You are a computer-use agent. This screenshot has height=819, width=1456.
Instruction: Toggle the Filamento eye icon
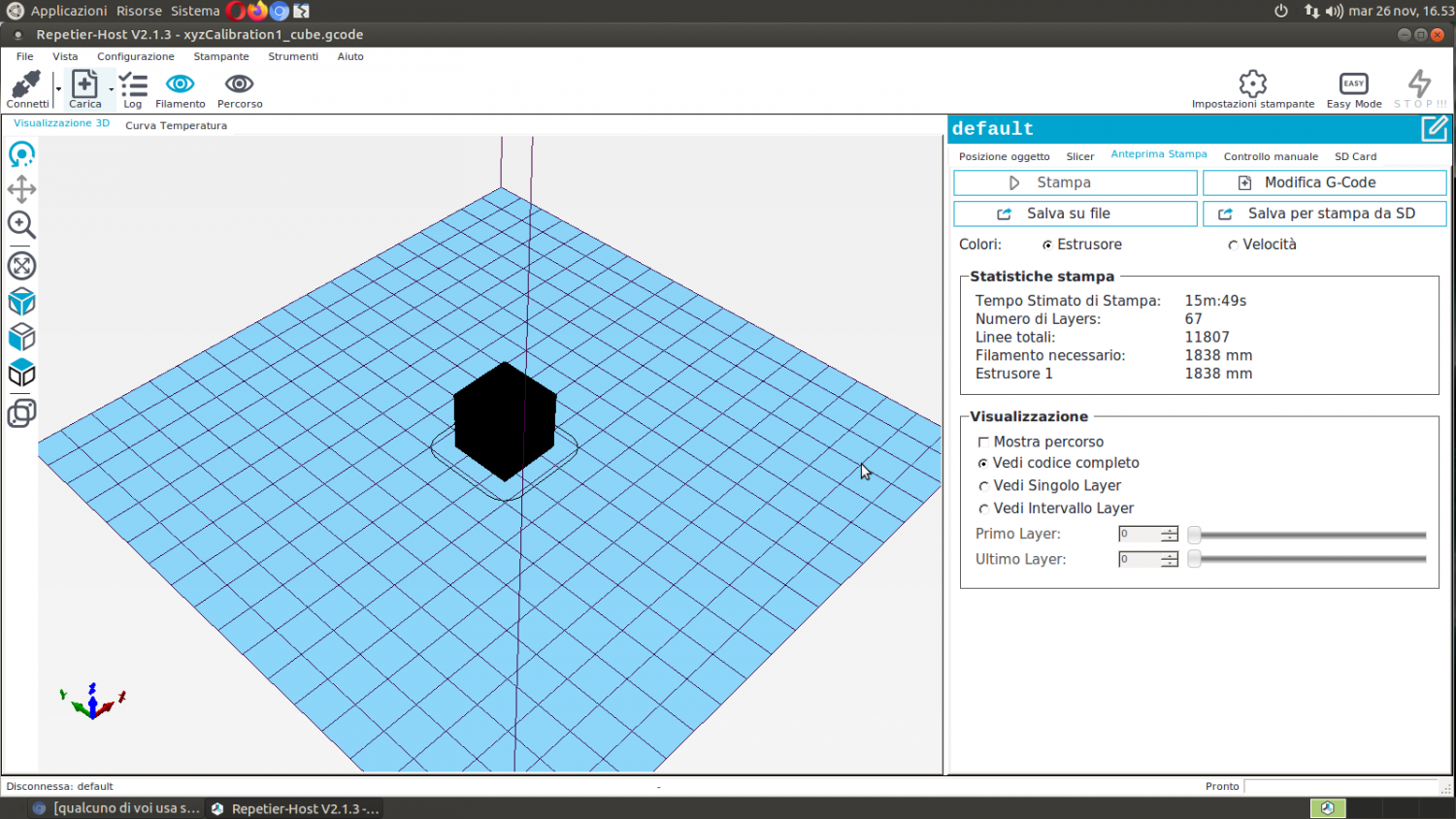point(181,83)
